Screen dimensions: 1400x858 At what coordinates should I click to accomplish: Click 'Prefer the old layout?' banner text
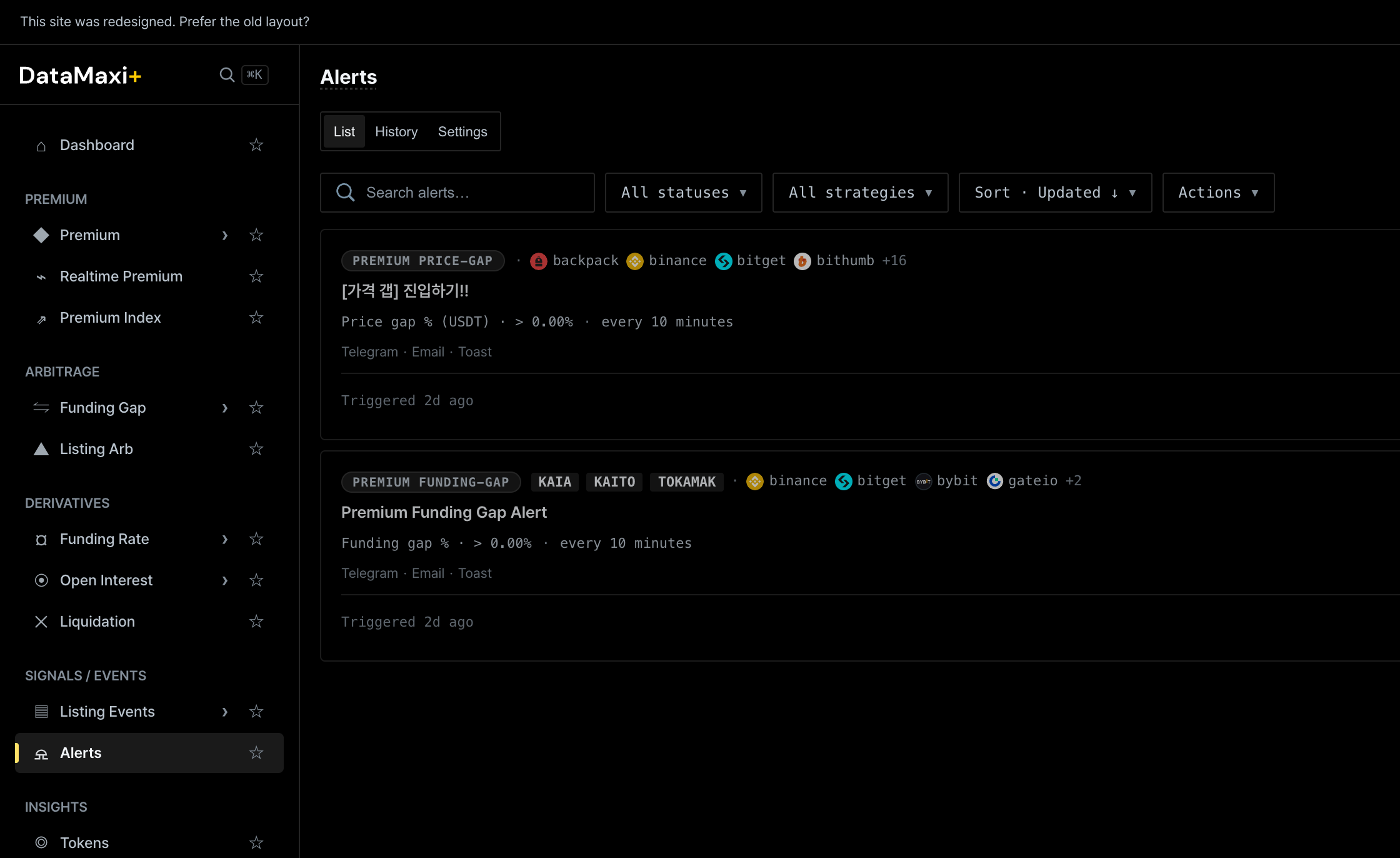coord(244,22)
